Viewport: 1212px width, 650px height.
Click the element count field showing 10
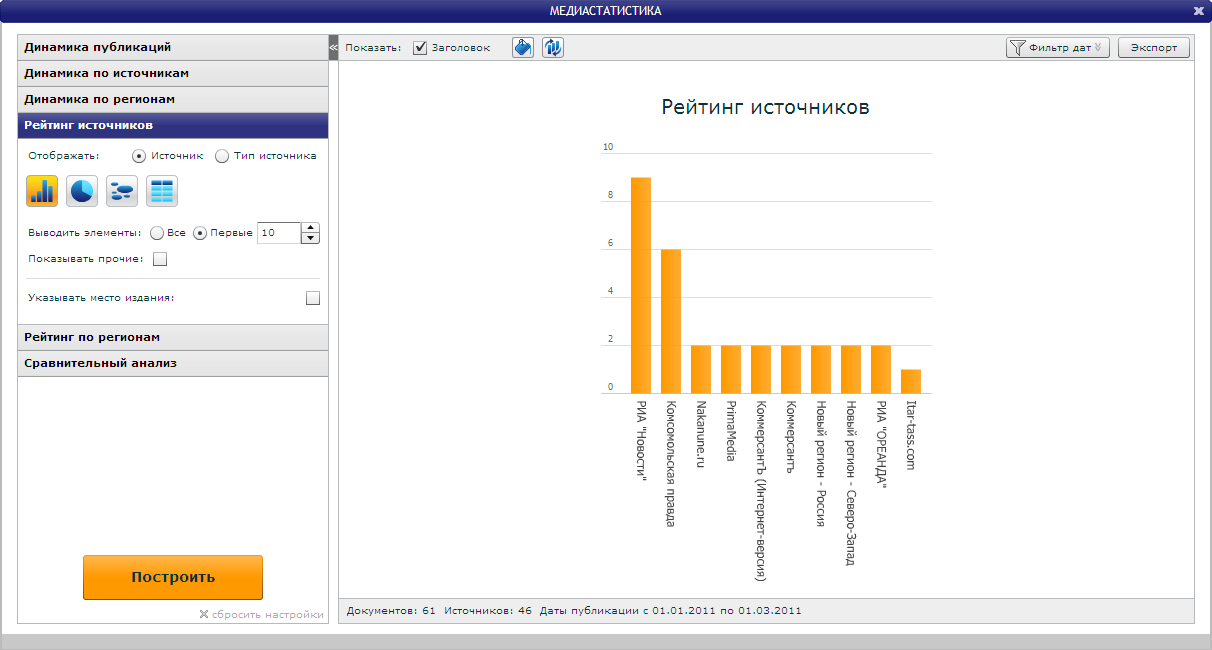[279, 233]
